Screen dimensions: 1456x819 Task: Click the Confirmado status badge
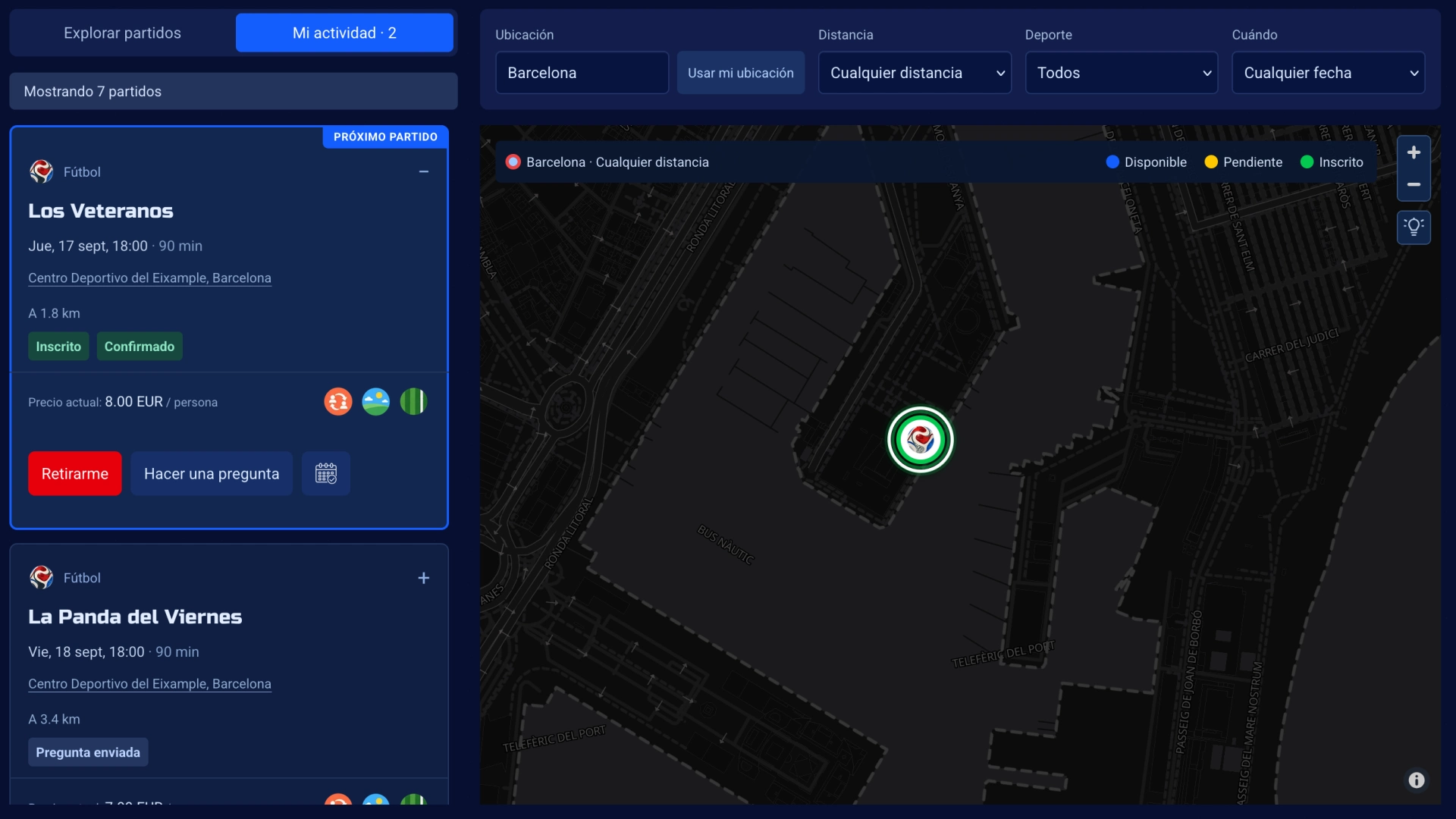tap(140, 346)
